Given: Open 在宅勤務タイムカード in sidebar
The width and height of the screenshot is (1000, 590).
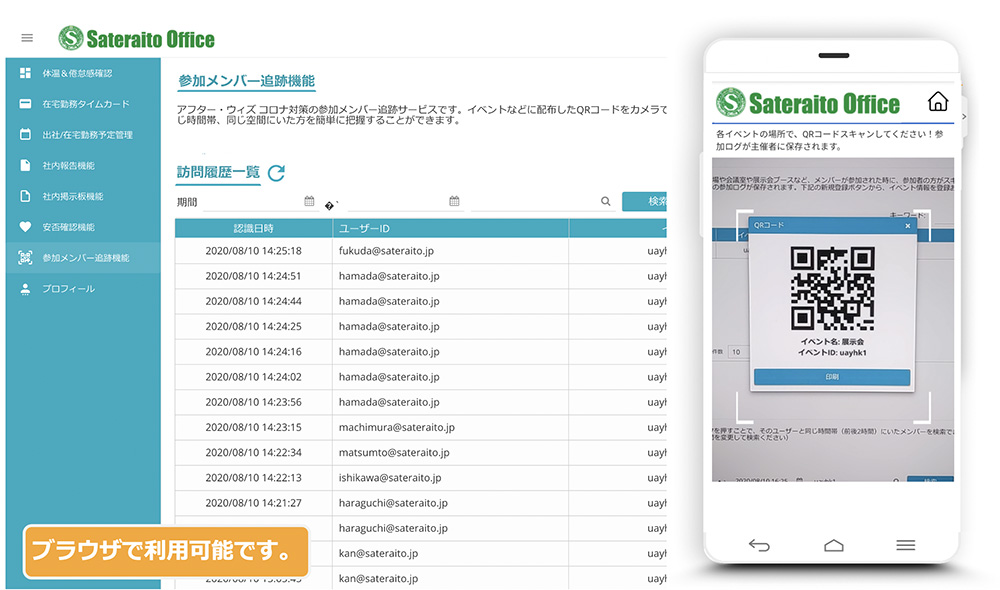Looking at the screenshot, I should click(84, 104).
